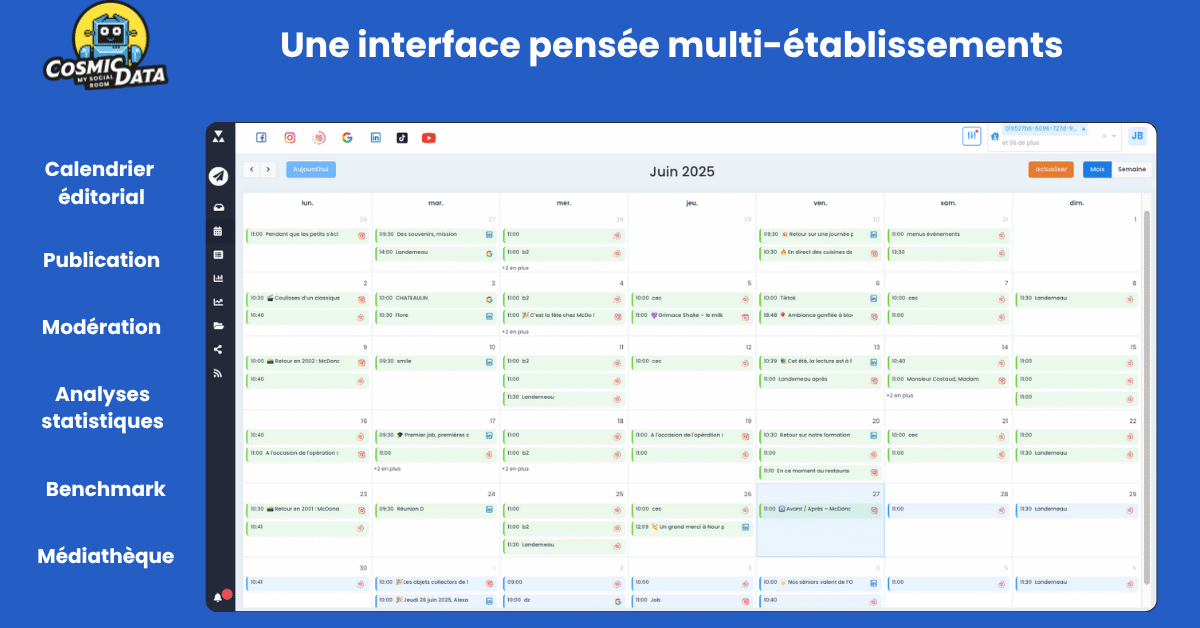Image resolution: width=1200 pixels, height=628 pixels.
Task: Click the share icon in the left sidebar
Action: coord(218,348)
